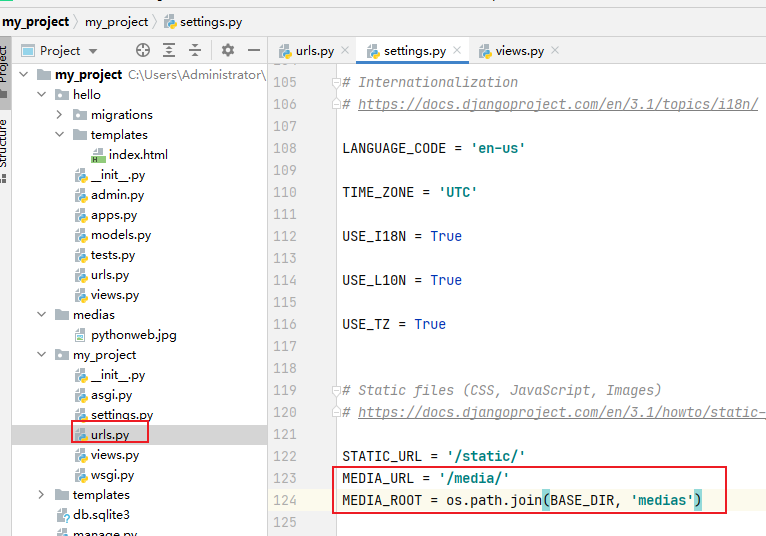Collapse the my_project root folder
Viewport: 766px width, 536px height.
[23, 75]
